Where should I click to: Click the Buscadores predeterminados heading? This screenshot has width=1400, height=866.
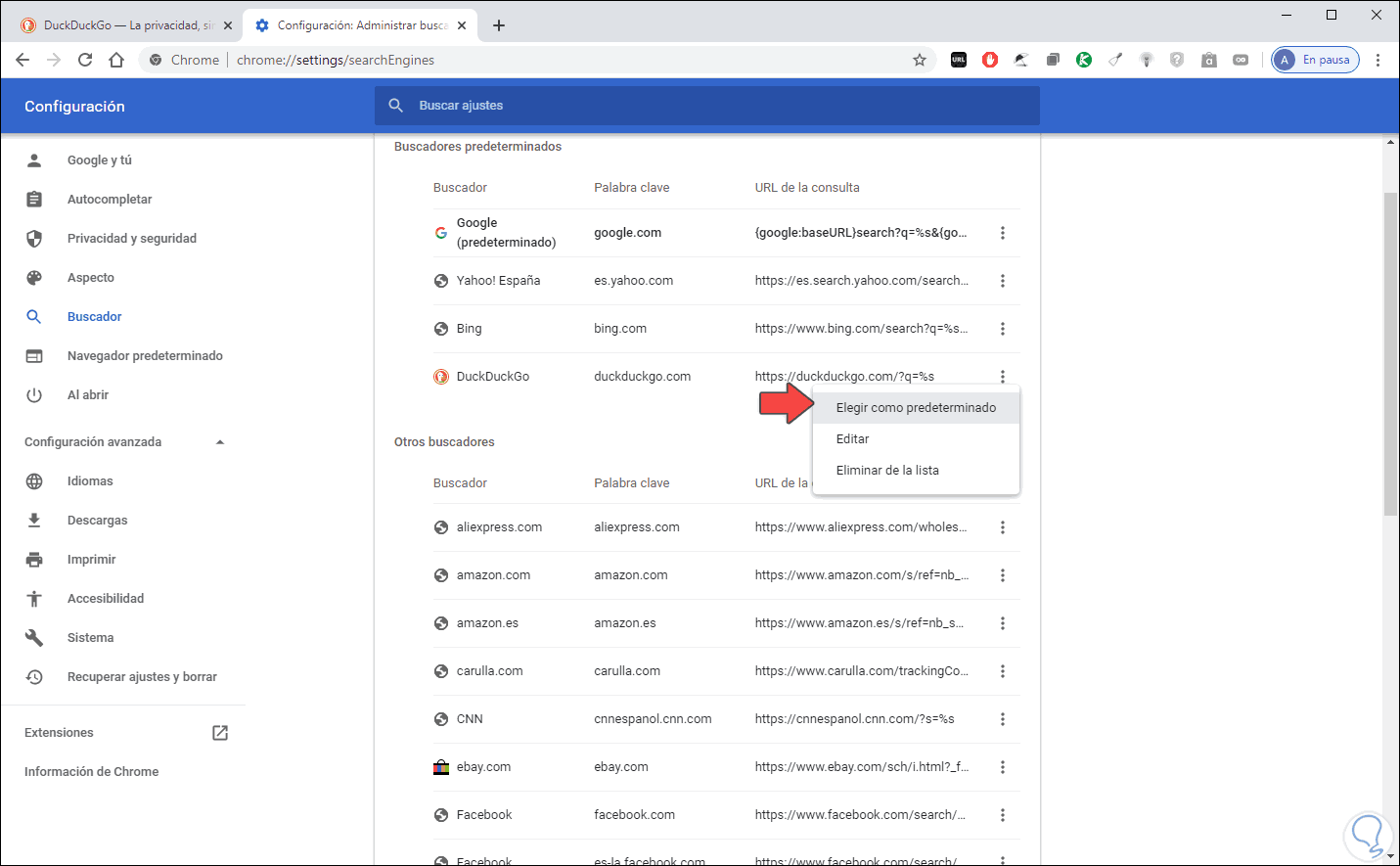477,147
